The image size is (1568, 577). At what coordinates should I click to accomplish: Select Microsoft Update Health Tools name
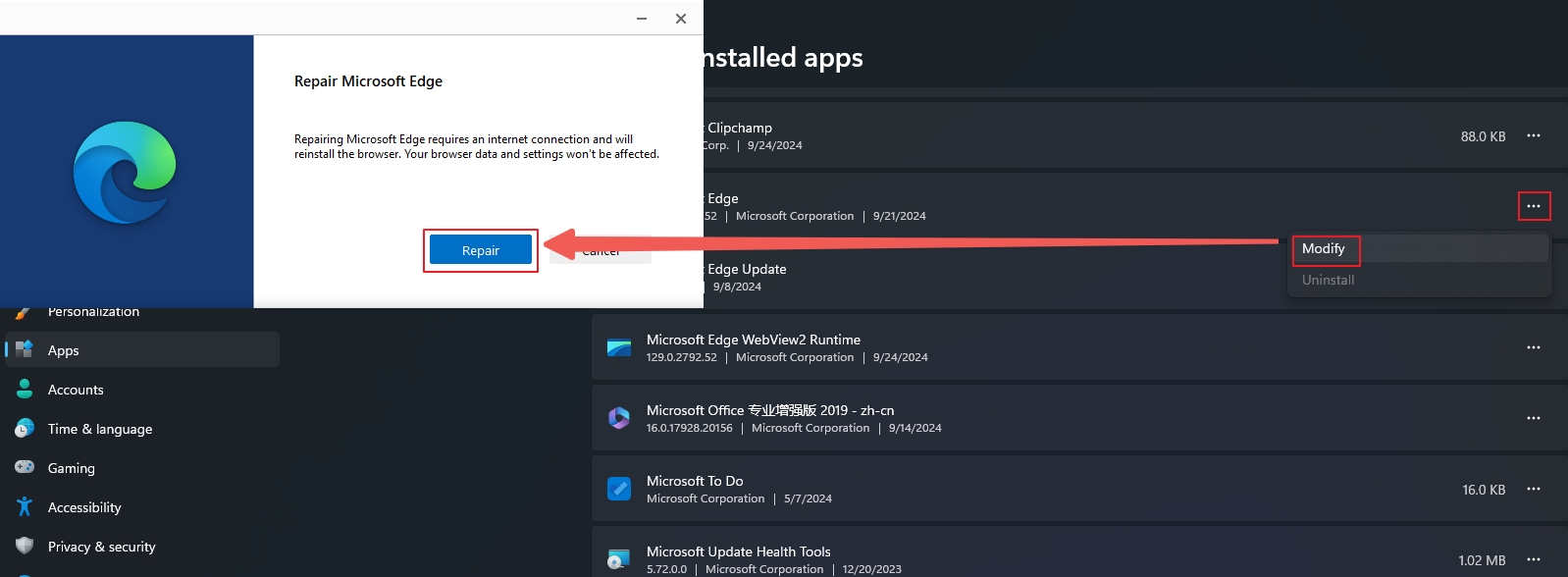click(739, 551)
